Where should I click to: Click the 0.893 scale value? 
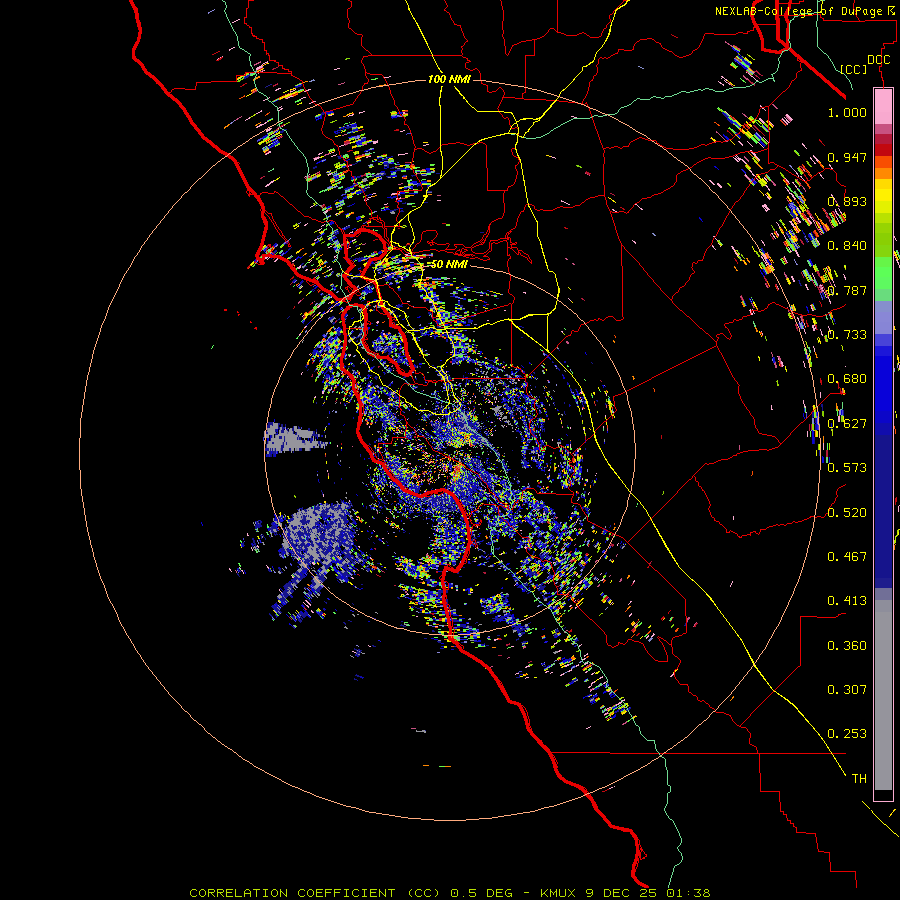click(847, 201)
